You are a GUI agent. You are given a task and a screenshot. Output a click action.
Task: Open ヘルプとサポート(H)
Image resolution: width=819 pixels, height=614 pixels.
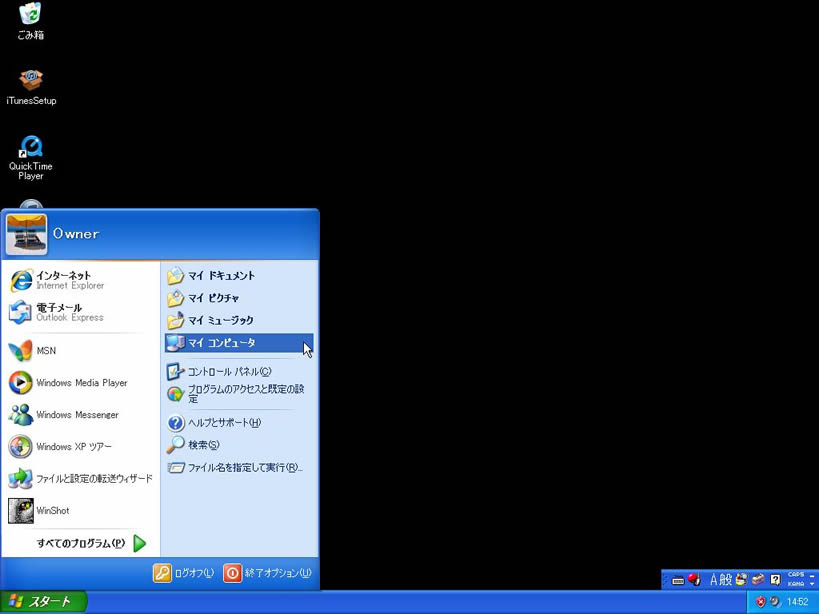[x=239, y=422]
